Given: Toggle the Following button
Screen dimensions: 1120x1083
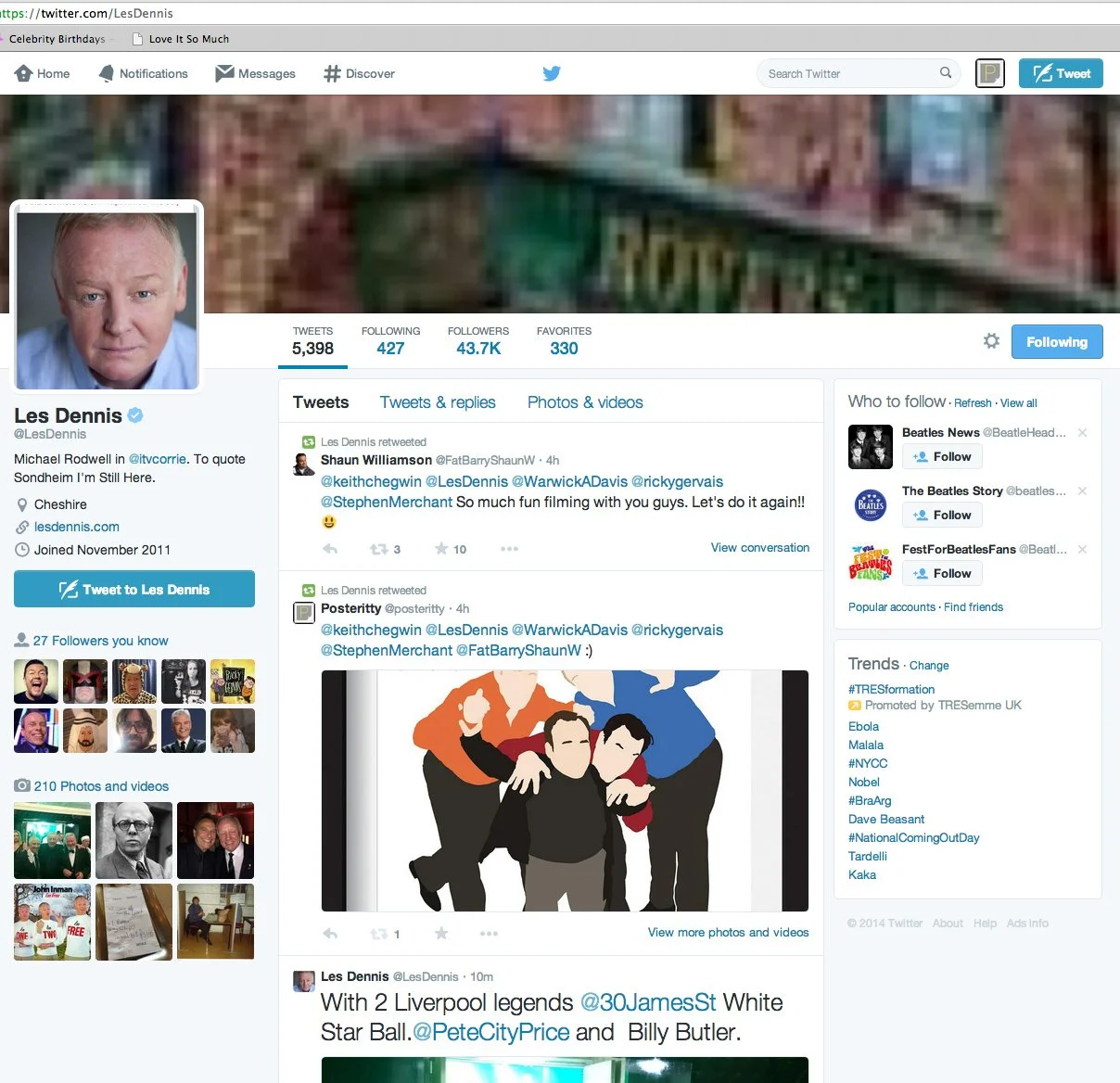Looking at the screenshot, I should [1056, 341].
